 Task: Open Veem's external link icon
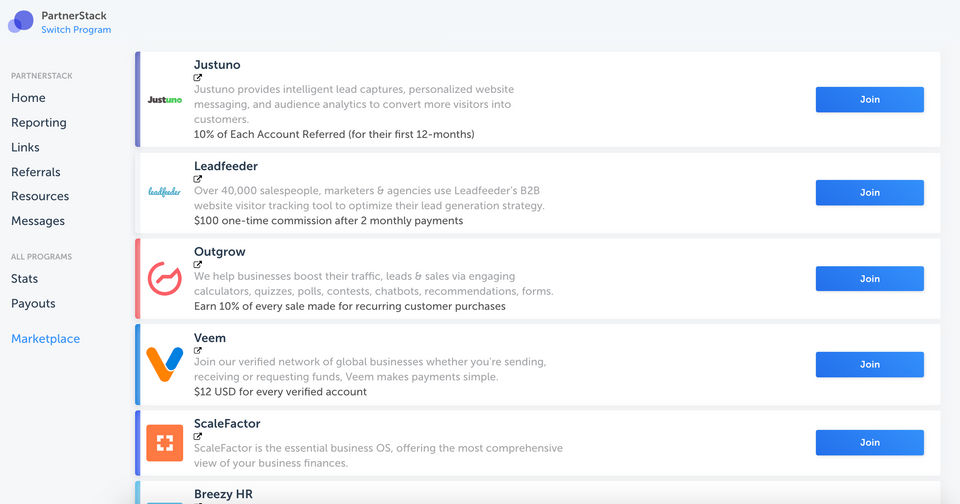tap(198, 351)
